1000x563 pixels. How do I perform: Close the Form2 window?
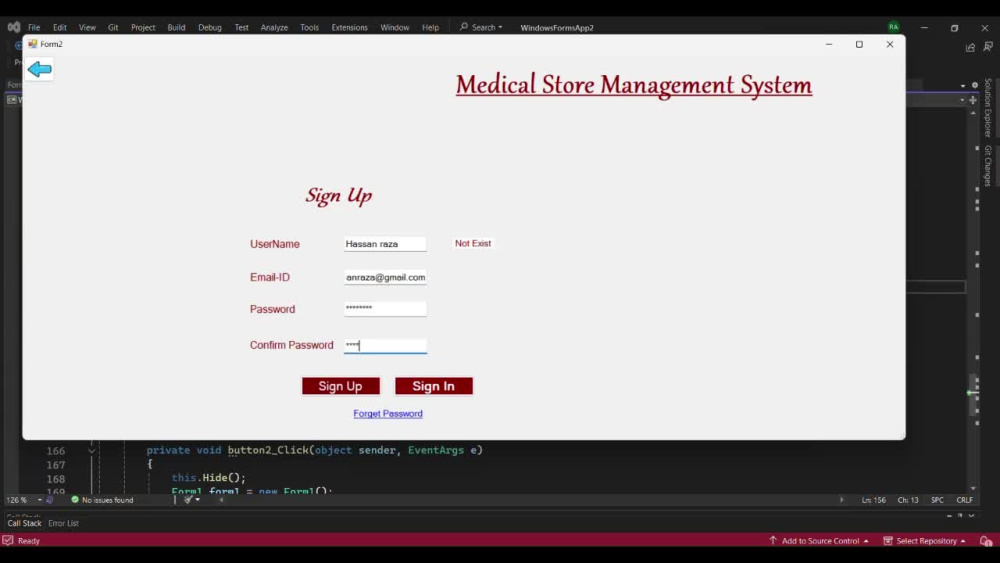tap(890, 44)
